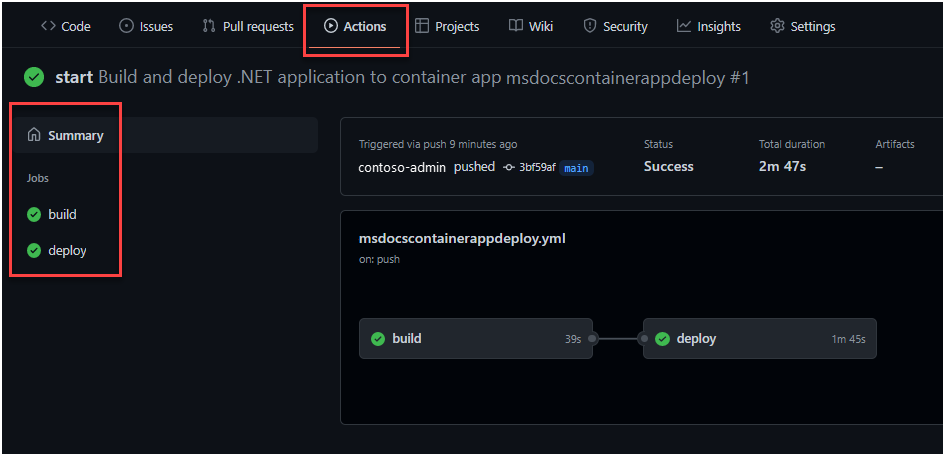This screenshot has height=454, width=943.
Task: Open the msdocscontainerappdeploy.yml workflow file
Action: 462,239
